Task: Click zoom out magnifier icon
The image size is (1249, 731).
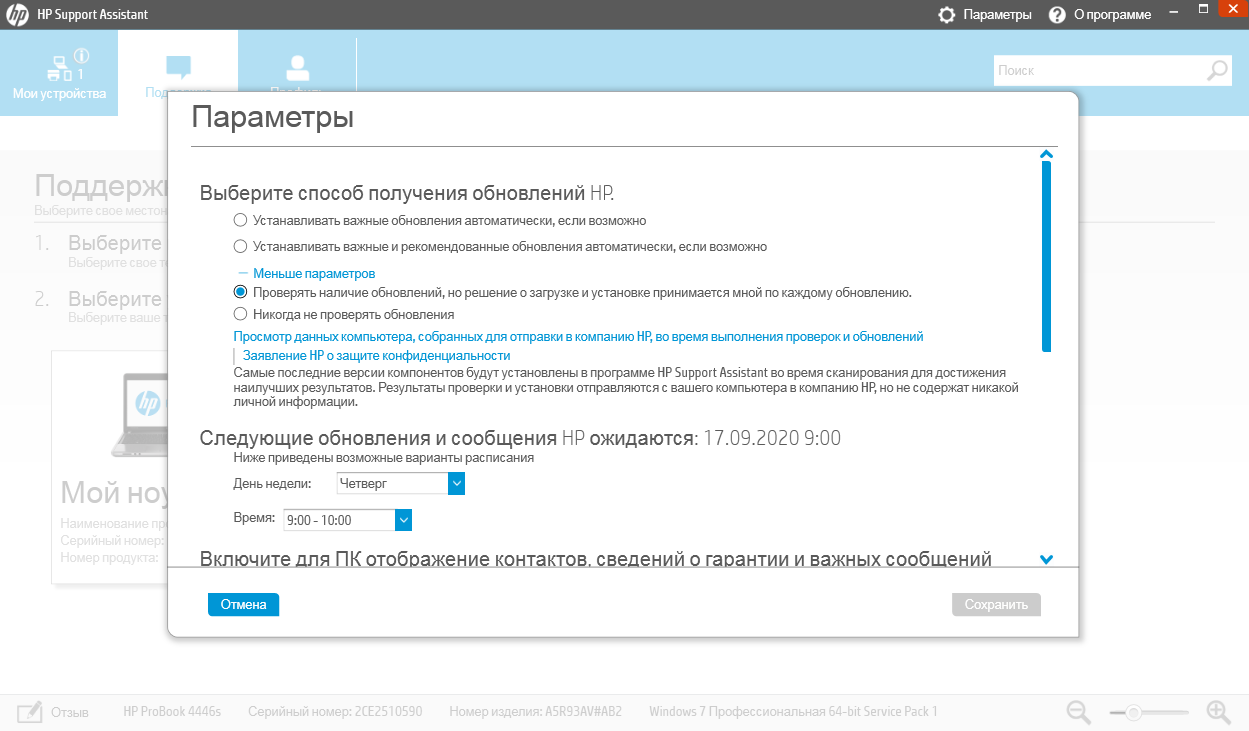Action: pos(1078,712)
